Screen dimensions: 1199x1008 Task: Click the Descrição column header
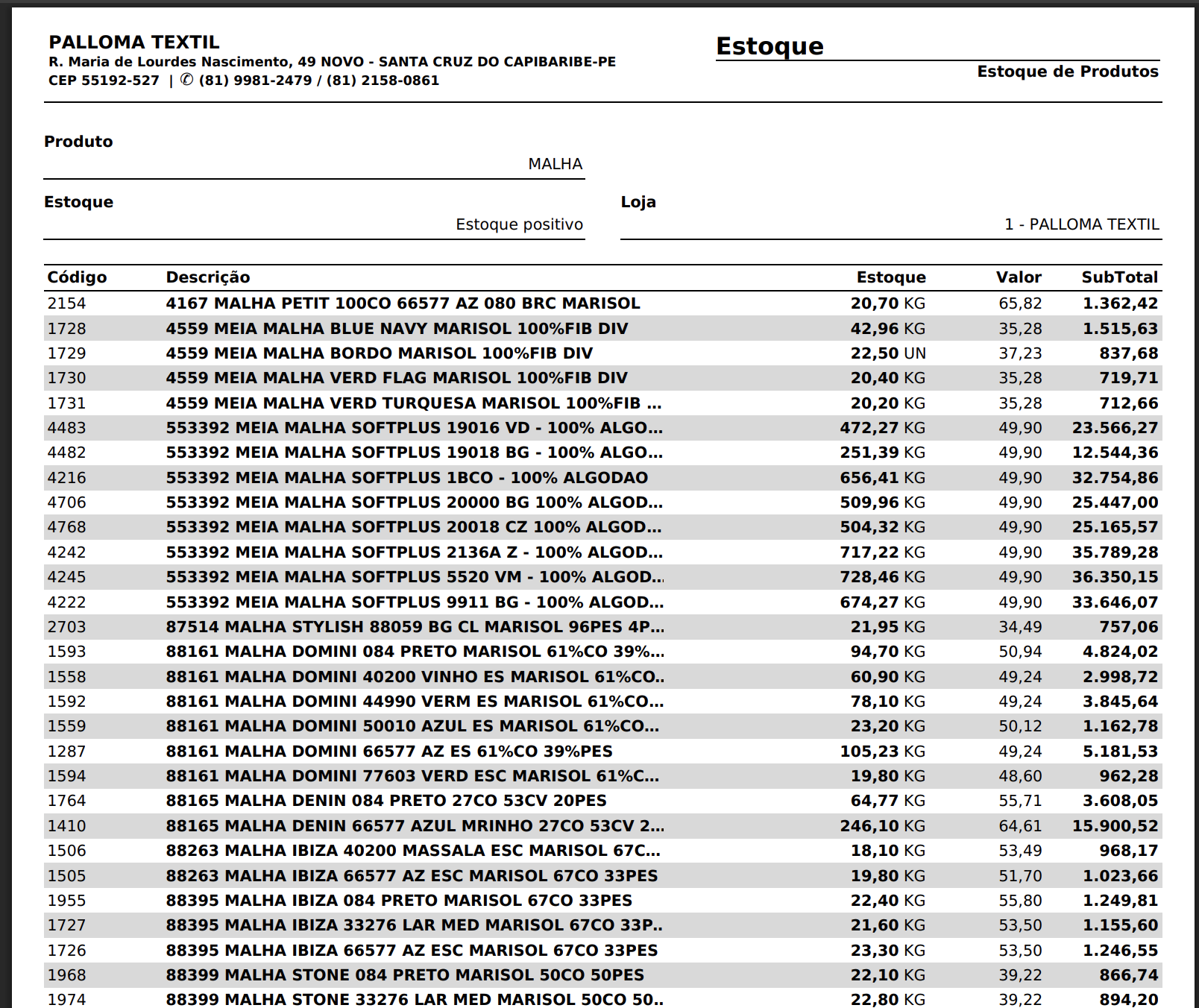(208, 277)
